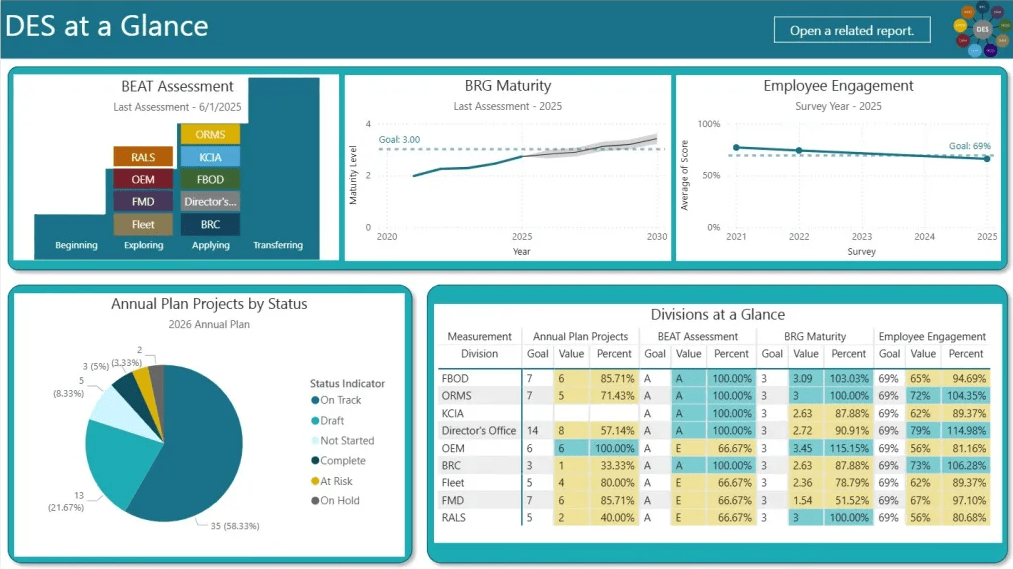1013x569 pixels.
Task: Select the ORMS block in BEAT Assessment
Action: pos(210,135)
